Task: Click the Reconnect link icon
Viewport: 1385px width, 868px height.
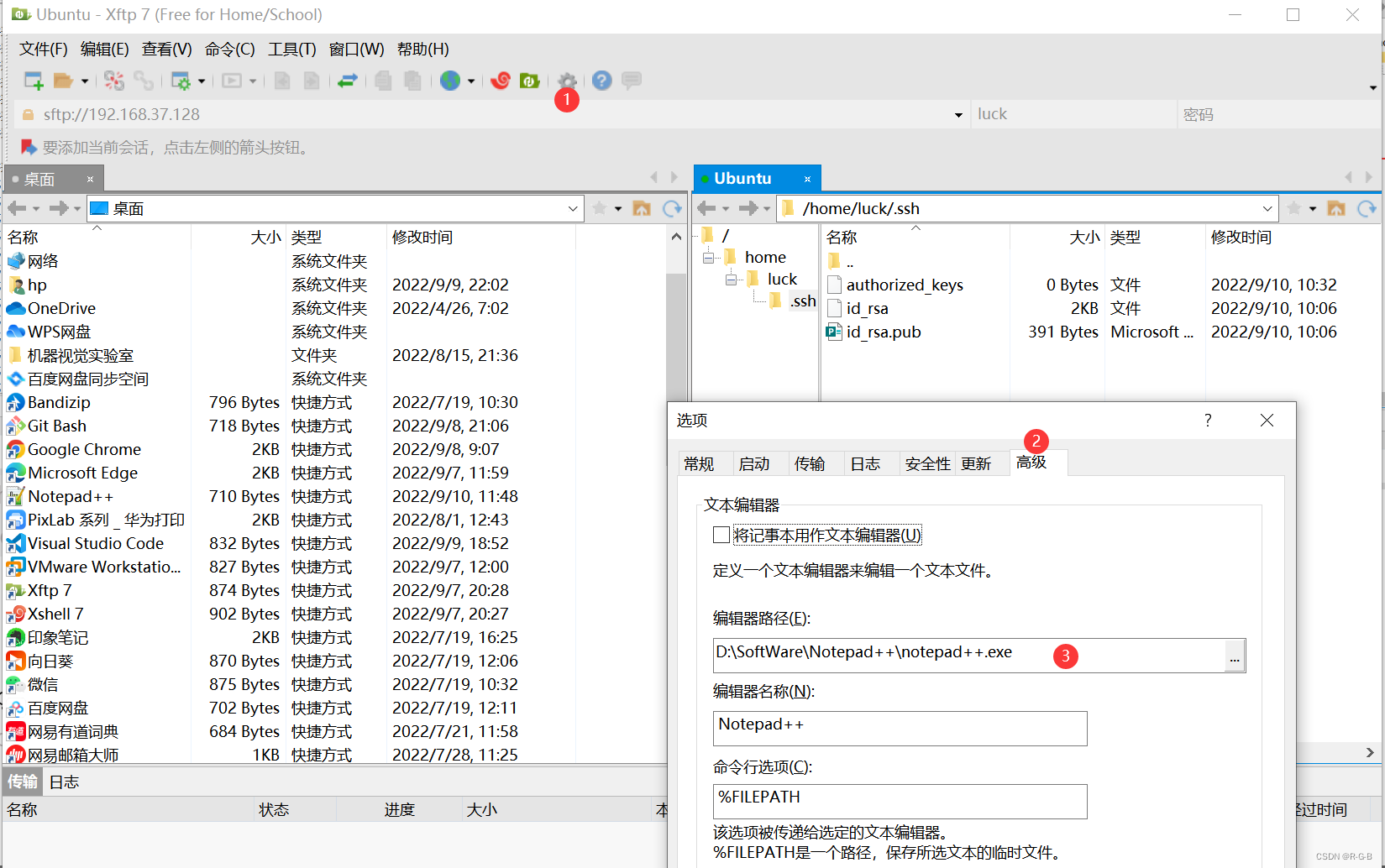Action: click(x=144, y=81)
